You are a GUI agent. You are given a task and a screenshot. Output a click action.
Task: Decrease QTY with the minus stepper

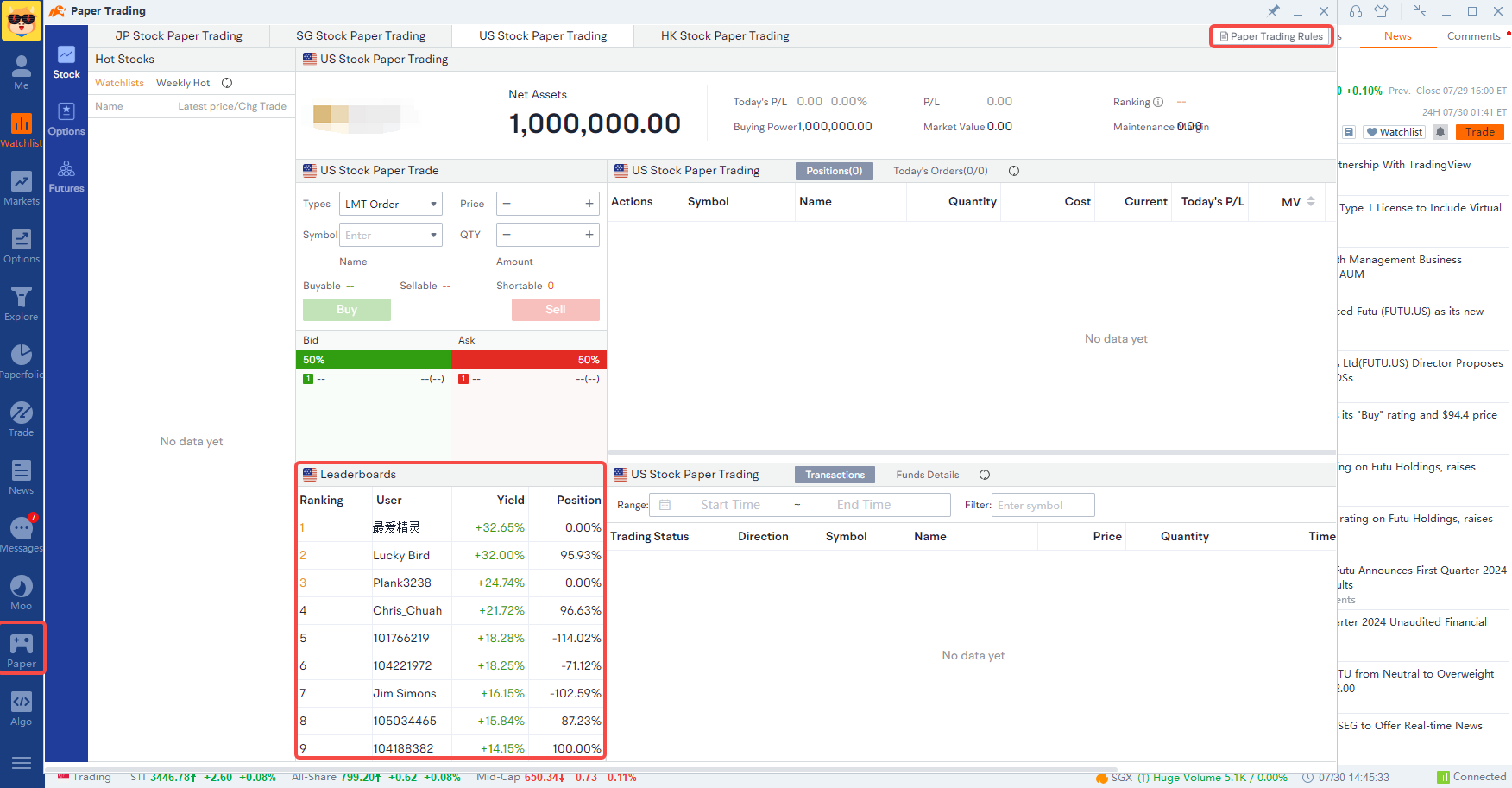pyautogui.click(x=507, y=235)
